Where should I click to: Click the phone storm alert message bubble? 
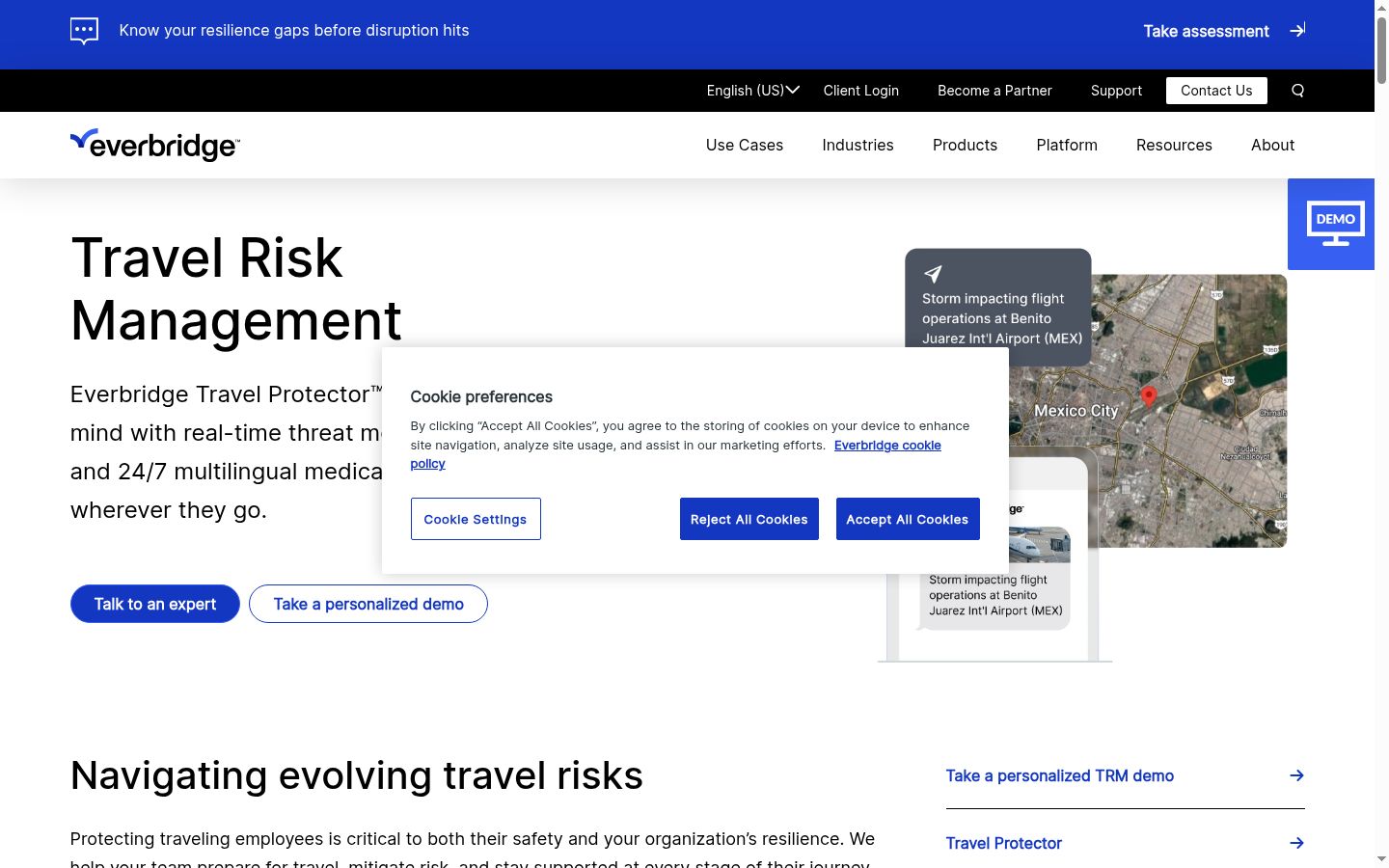tap(995, 595)
